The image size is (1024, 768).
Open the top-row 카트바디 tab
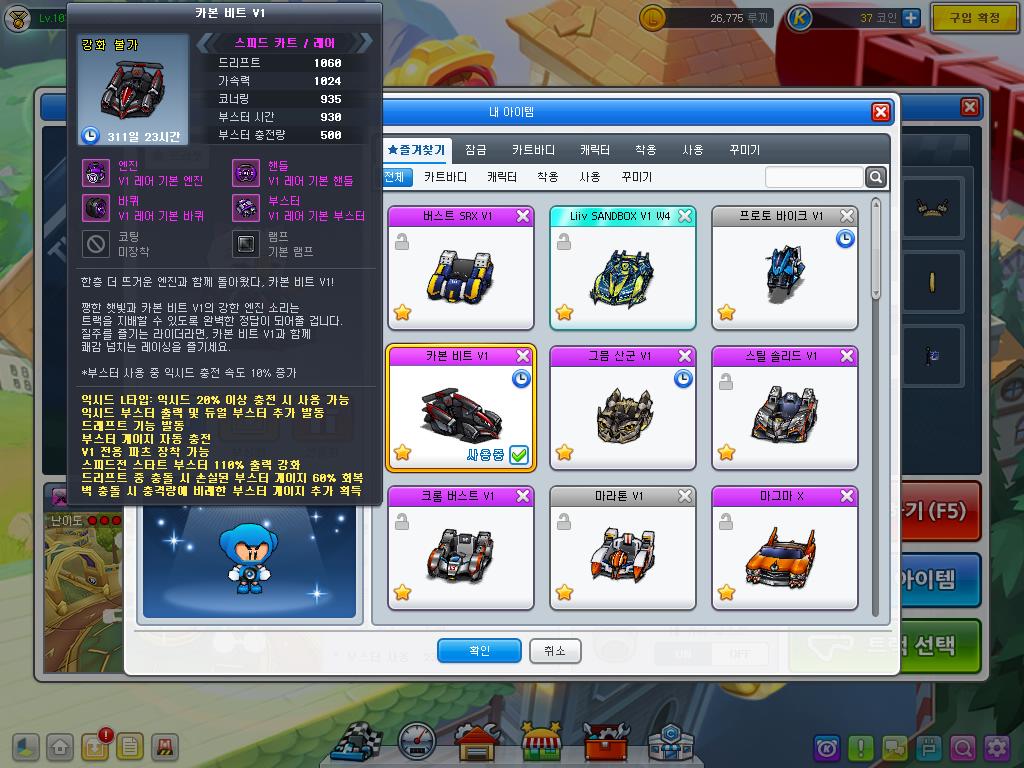point(534,150)
